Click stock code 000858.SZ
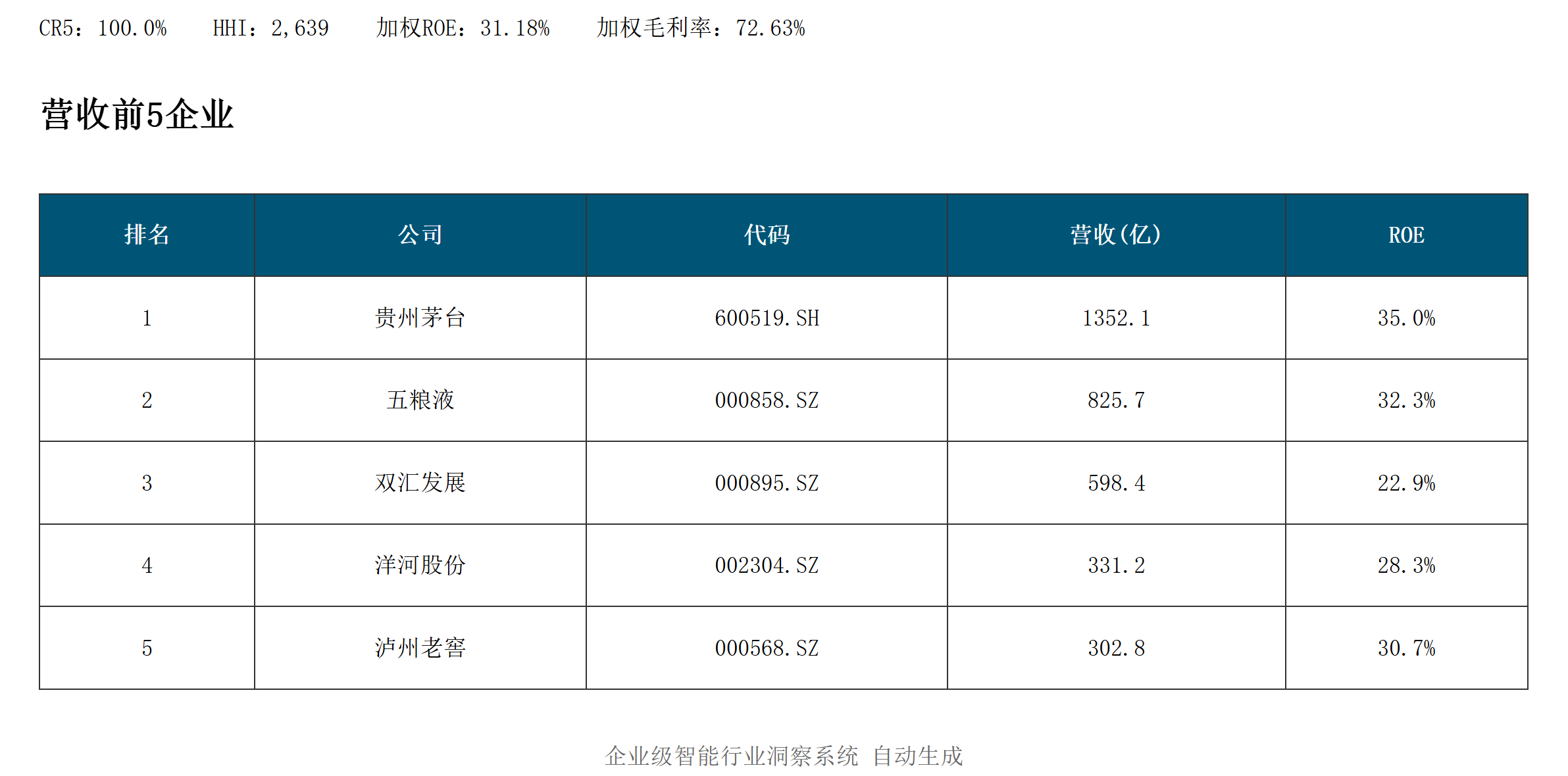 767,400
